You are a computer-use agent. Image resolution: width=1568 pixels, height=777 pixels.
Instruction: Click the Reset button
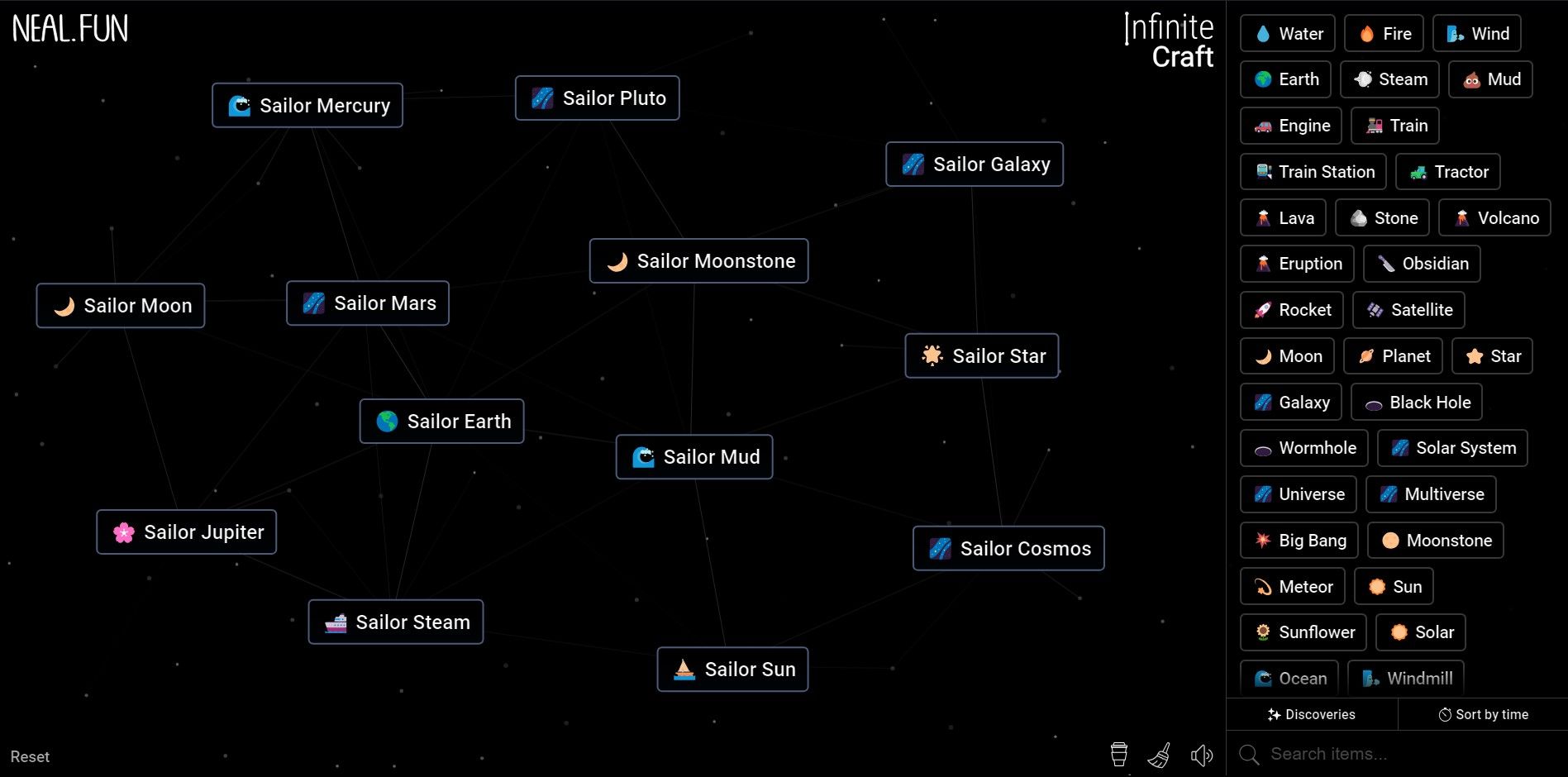click(30, 756)
